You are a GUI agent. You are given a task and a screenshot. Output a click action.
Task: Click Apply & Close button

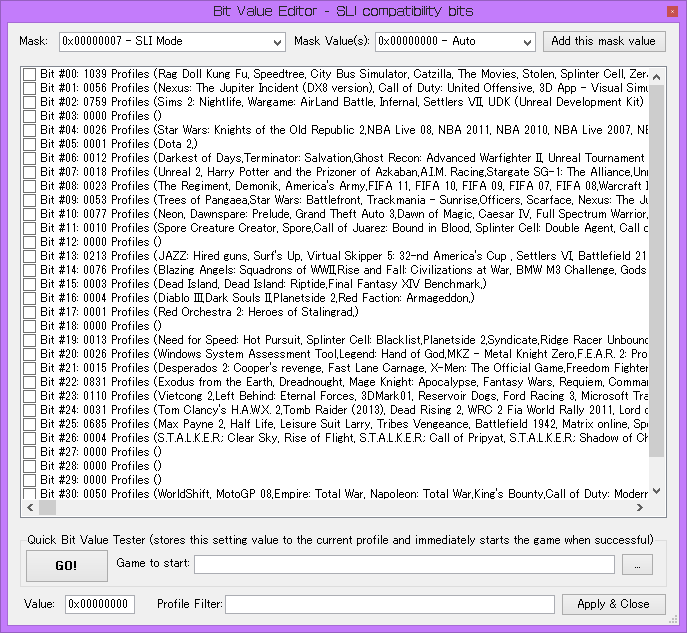pos(613,604)
